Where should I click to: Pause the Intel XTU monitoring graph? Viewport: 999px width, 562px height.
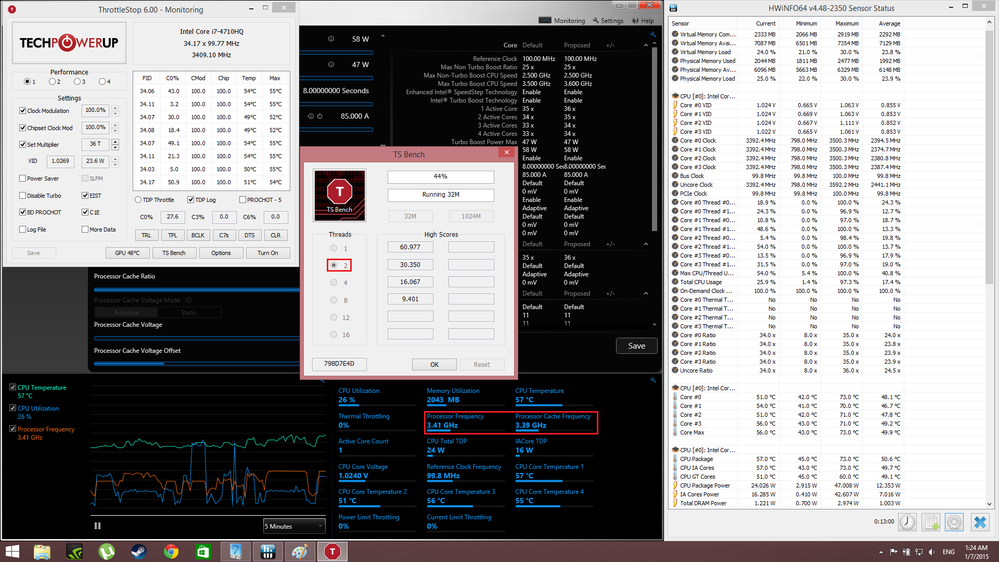(x=97, y=526)
